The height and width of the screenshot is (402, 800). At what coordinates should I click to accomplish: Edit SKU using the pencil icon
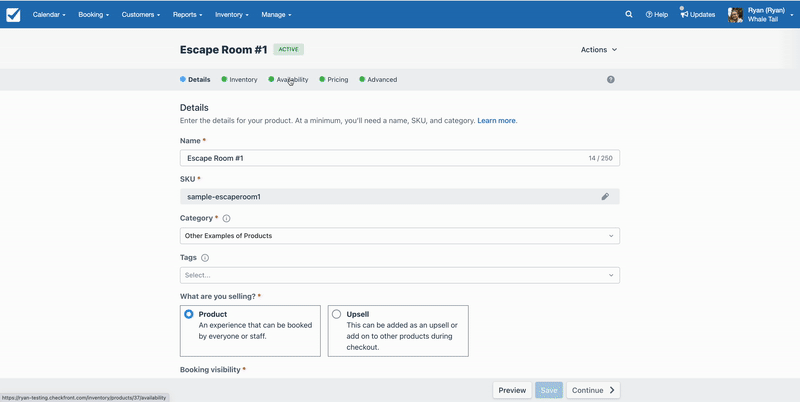coord(605,196)
